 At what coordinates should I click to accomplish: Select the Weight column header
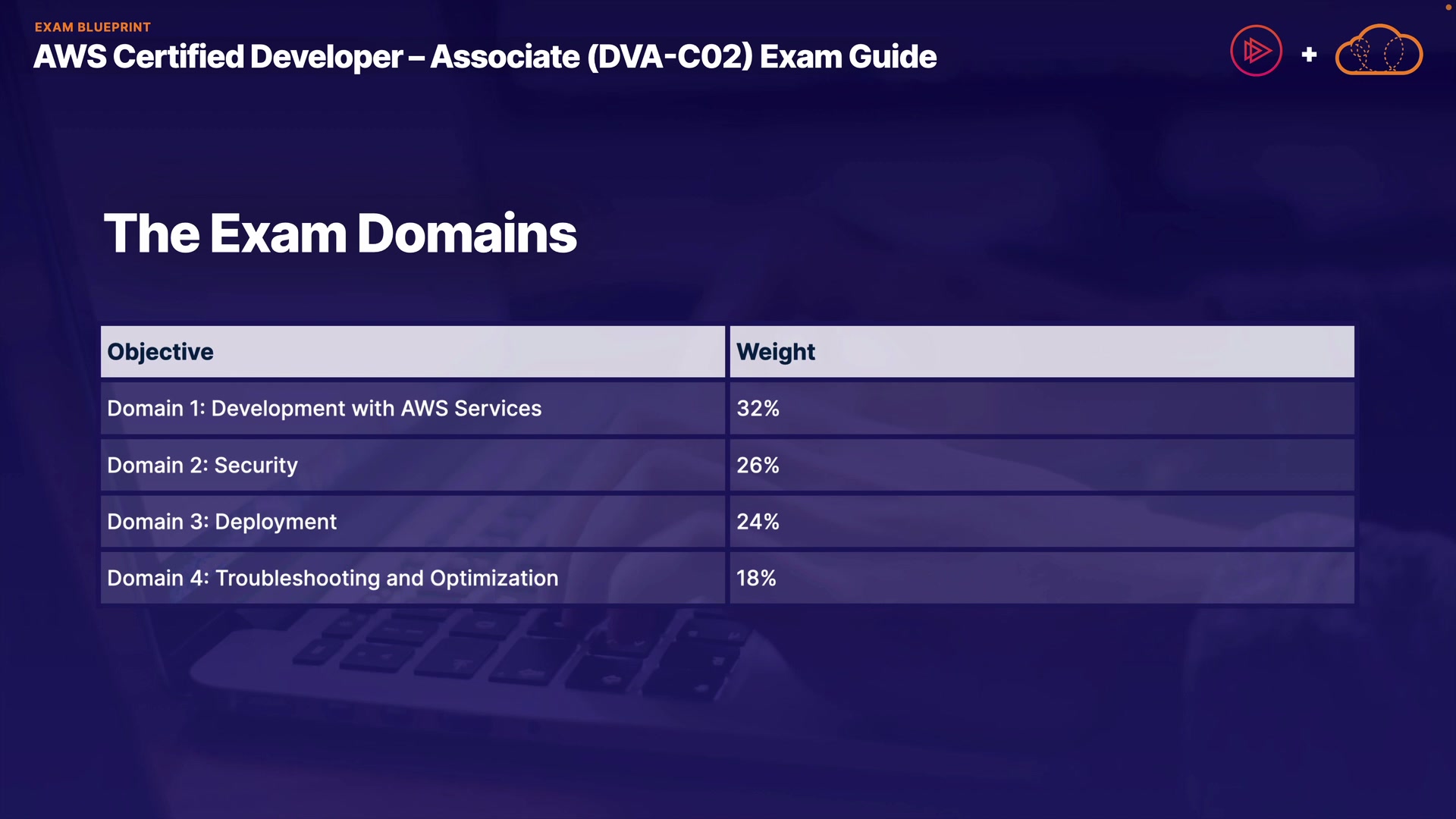click(775, 352)
